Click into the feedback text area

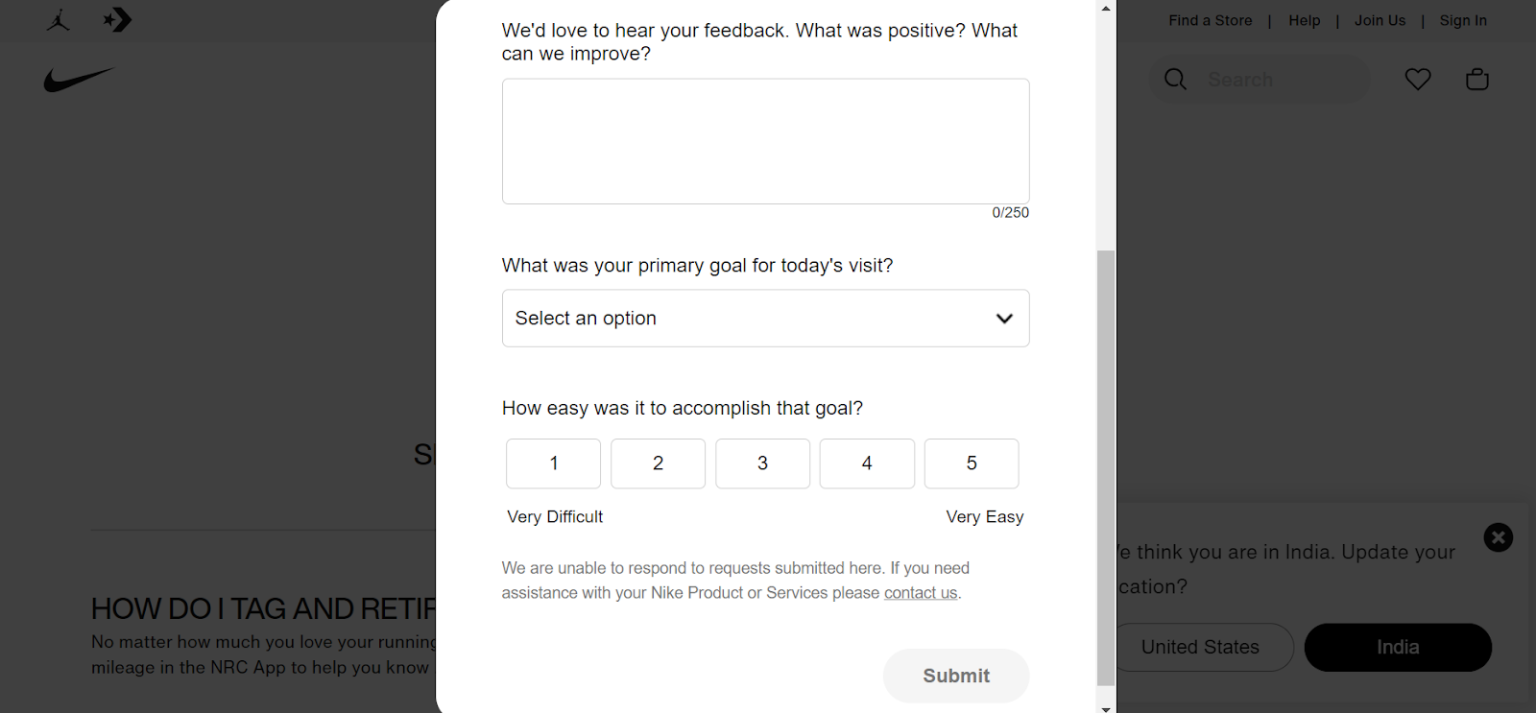[x=765, y=141]
